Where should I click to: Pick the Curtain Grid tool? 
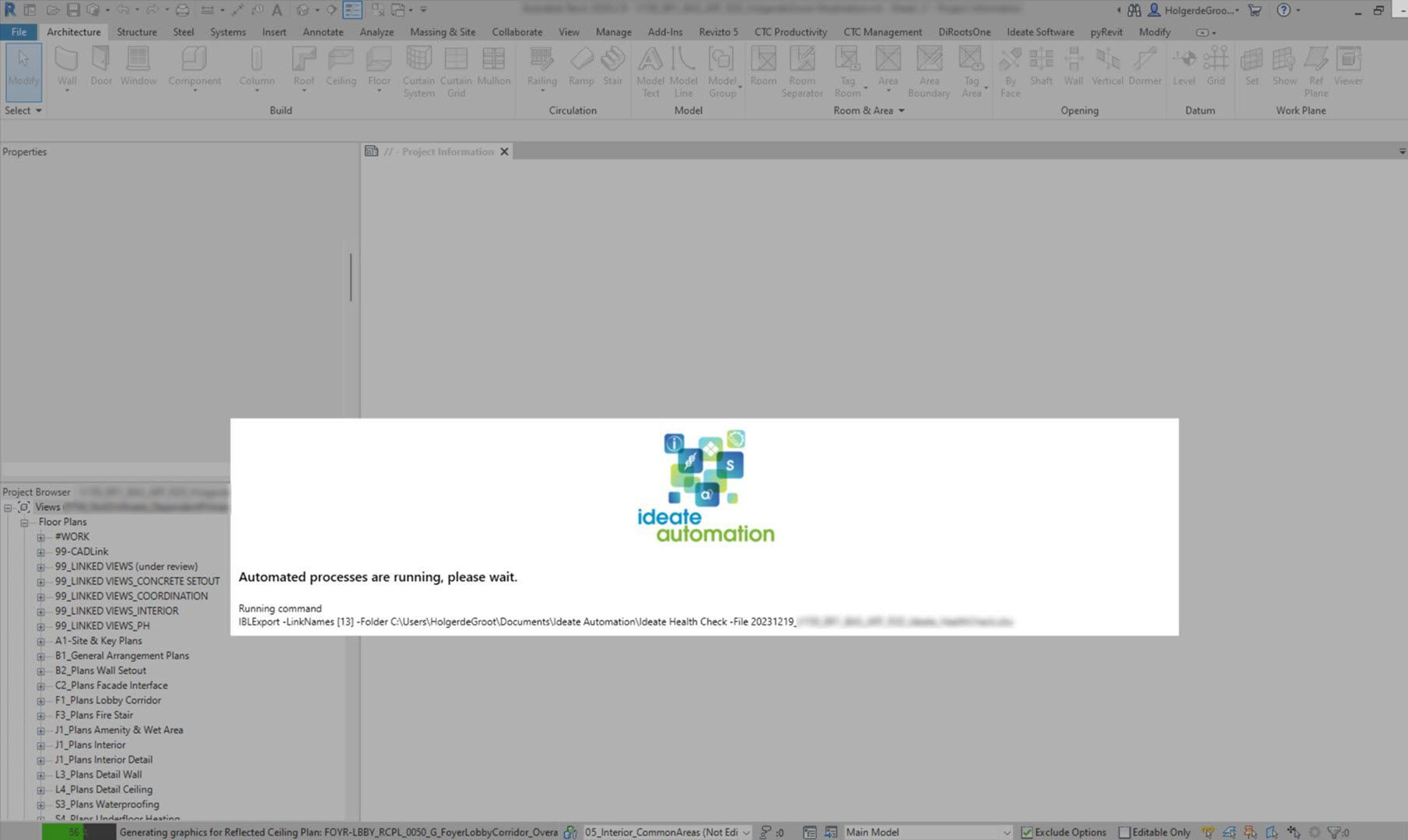click(456, 72)
